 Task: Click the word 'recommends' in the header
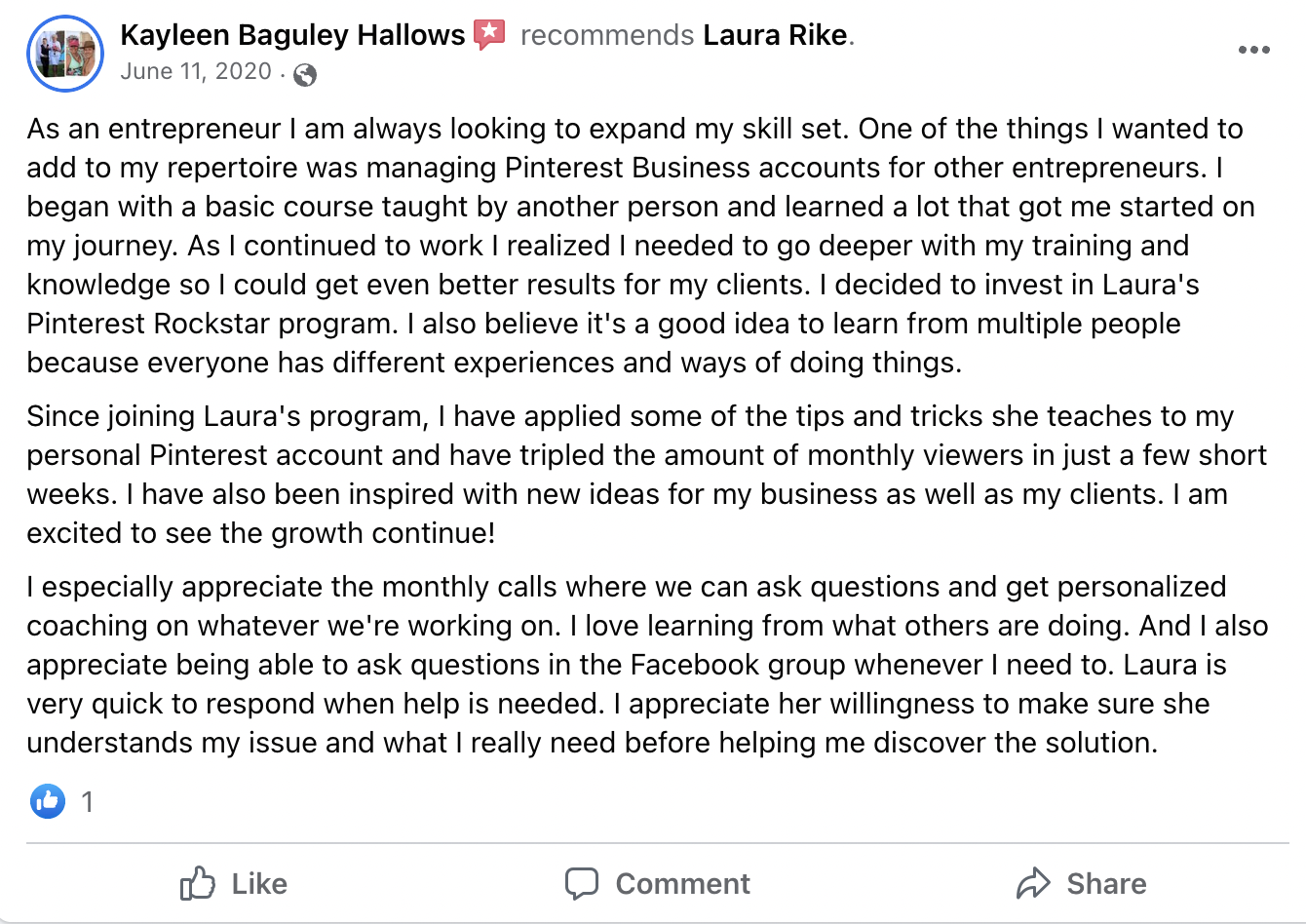click(x=606, y=35)
